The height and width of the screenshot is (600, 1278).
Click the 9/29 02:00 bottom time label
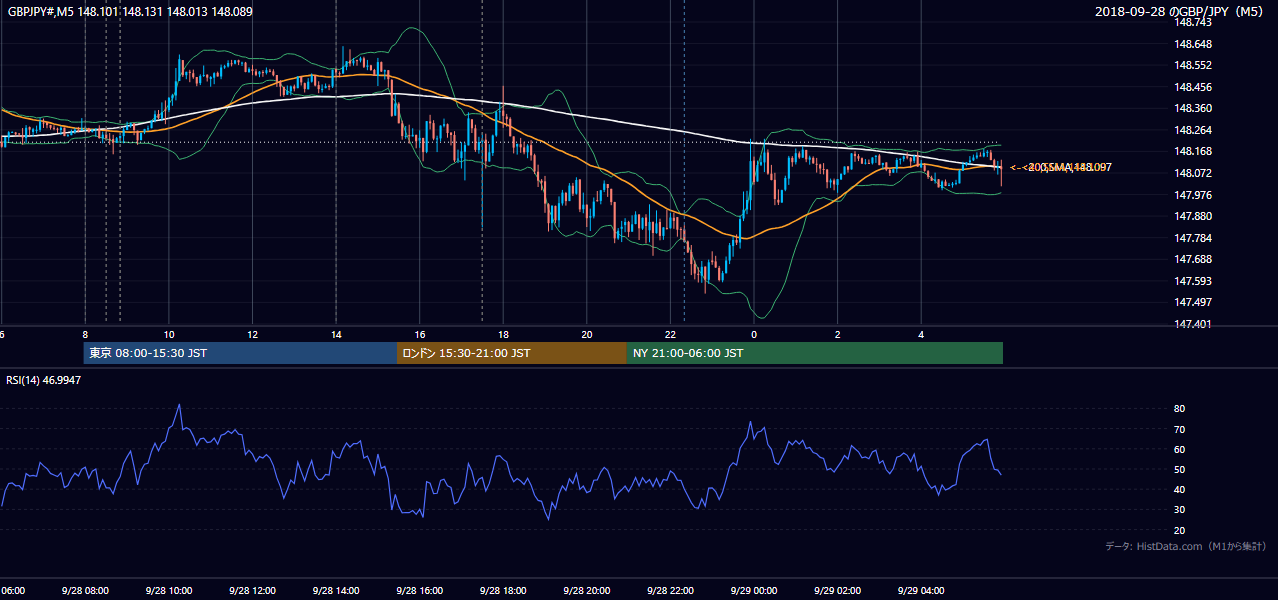837,591
